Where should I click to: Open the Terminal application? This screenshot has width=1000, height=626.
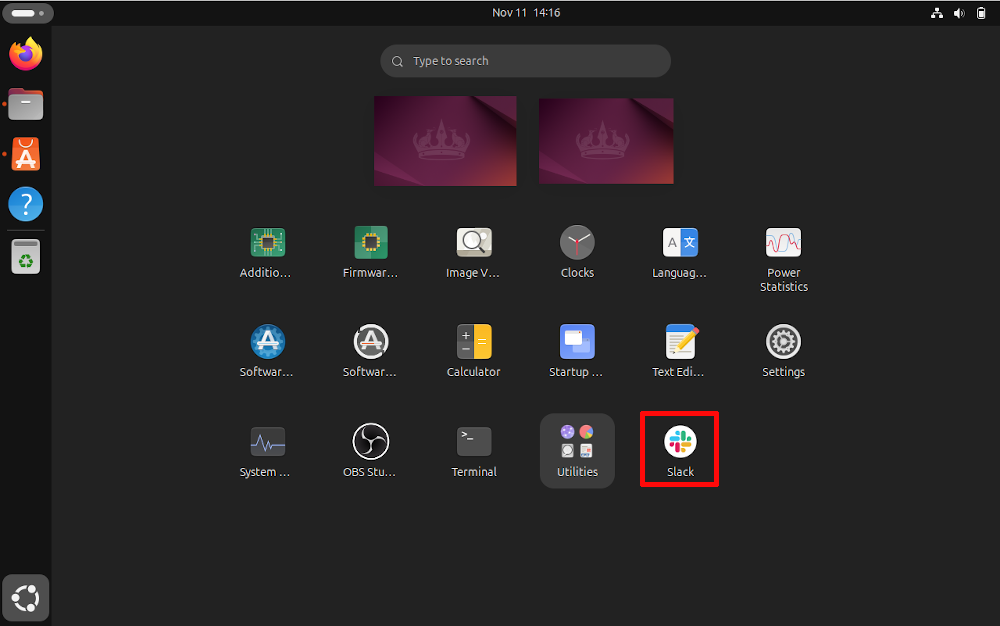473,441
